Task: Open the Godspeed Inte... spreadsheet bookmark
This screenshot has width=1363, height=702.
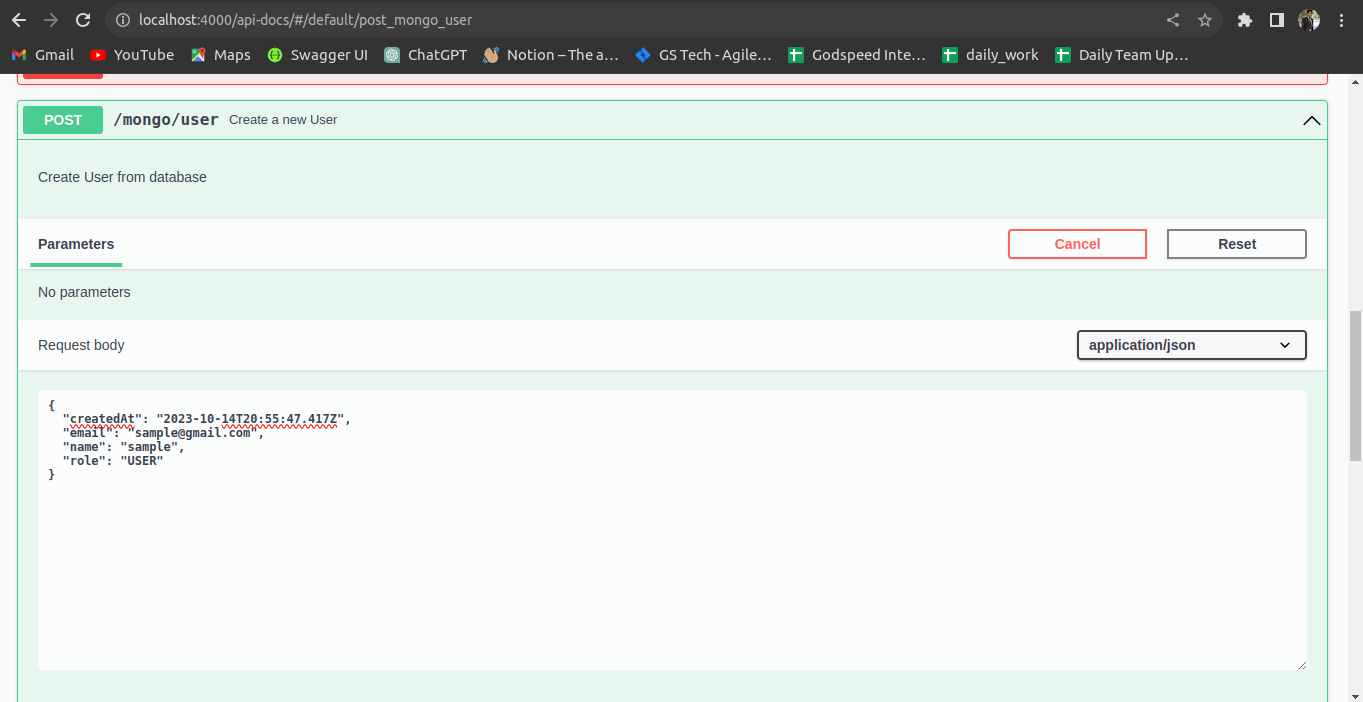Action: 857,55
